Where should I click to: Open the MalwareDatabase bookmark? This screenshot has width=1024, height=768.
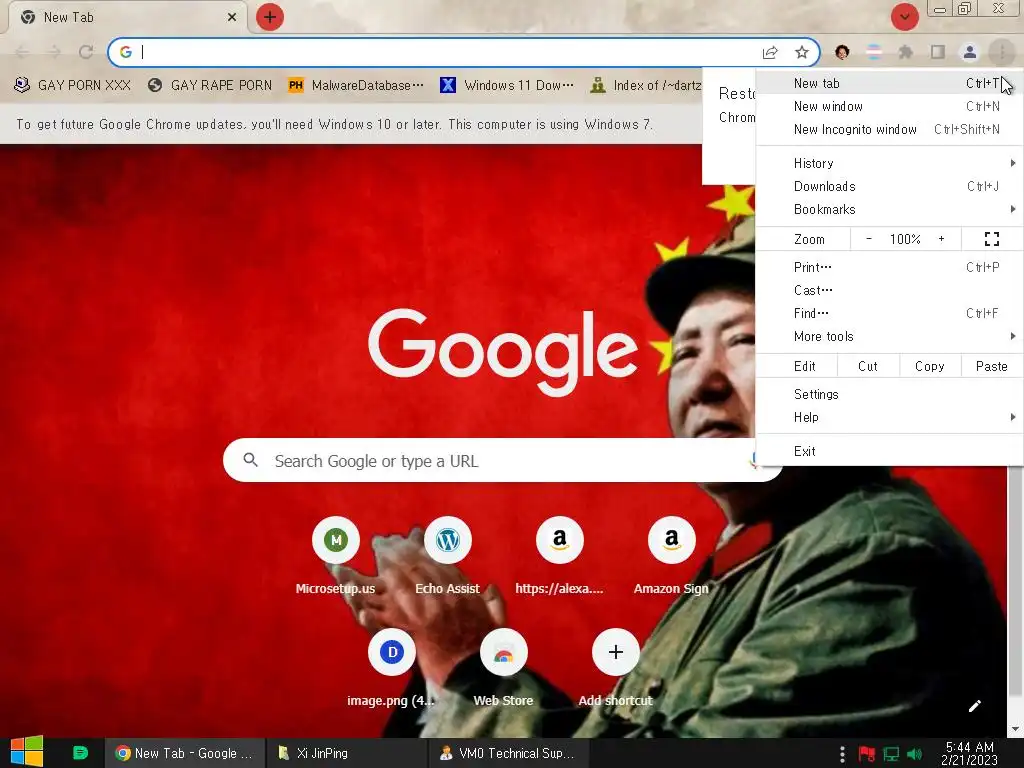point(356,86)
